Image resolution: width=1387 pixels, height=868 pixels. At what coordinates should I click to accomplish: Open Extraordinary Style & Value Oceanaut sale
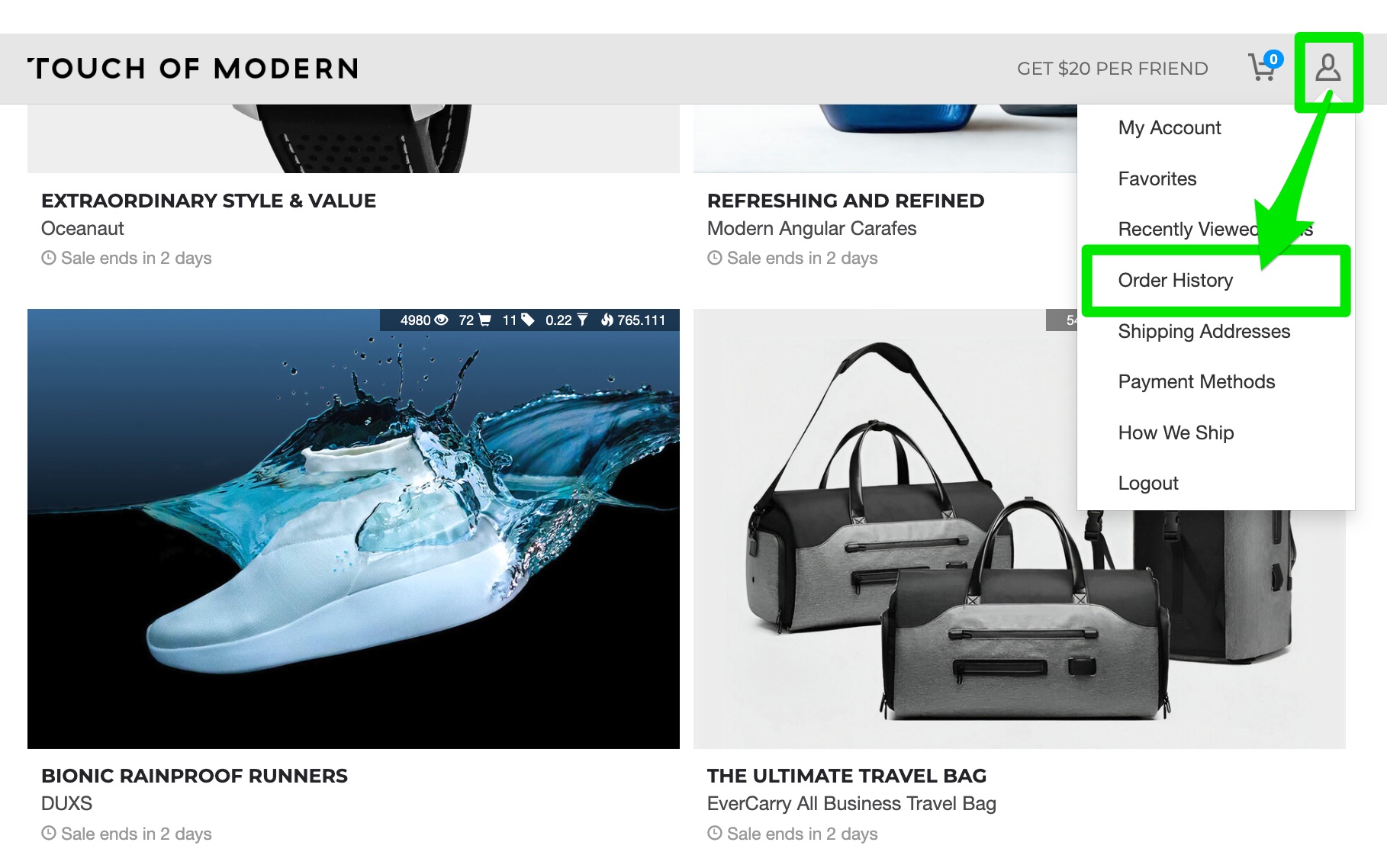(x=208, y=201)
